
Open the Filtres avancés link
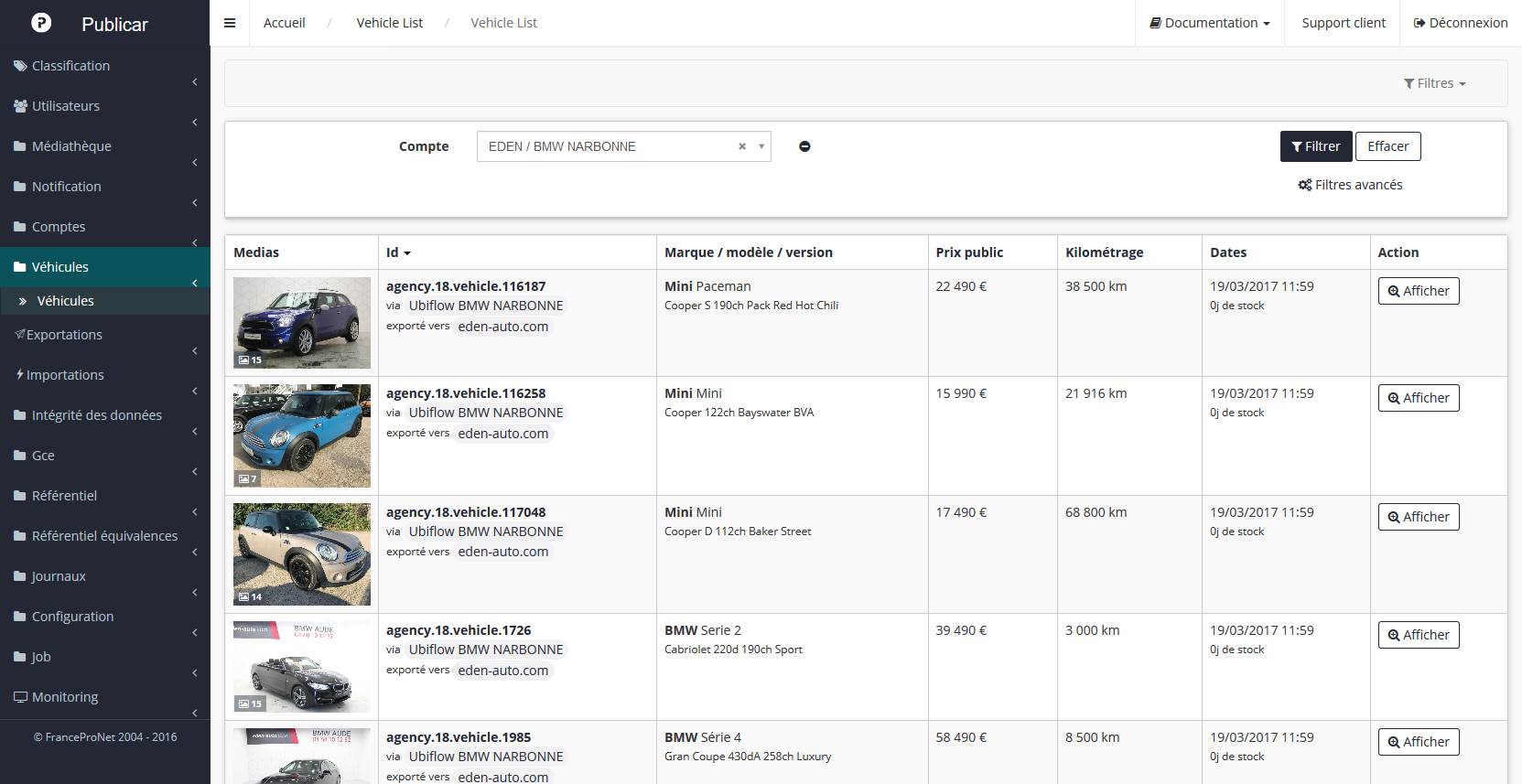coord(1350,185)
